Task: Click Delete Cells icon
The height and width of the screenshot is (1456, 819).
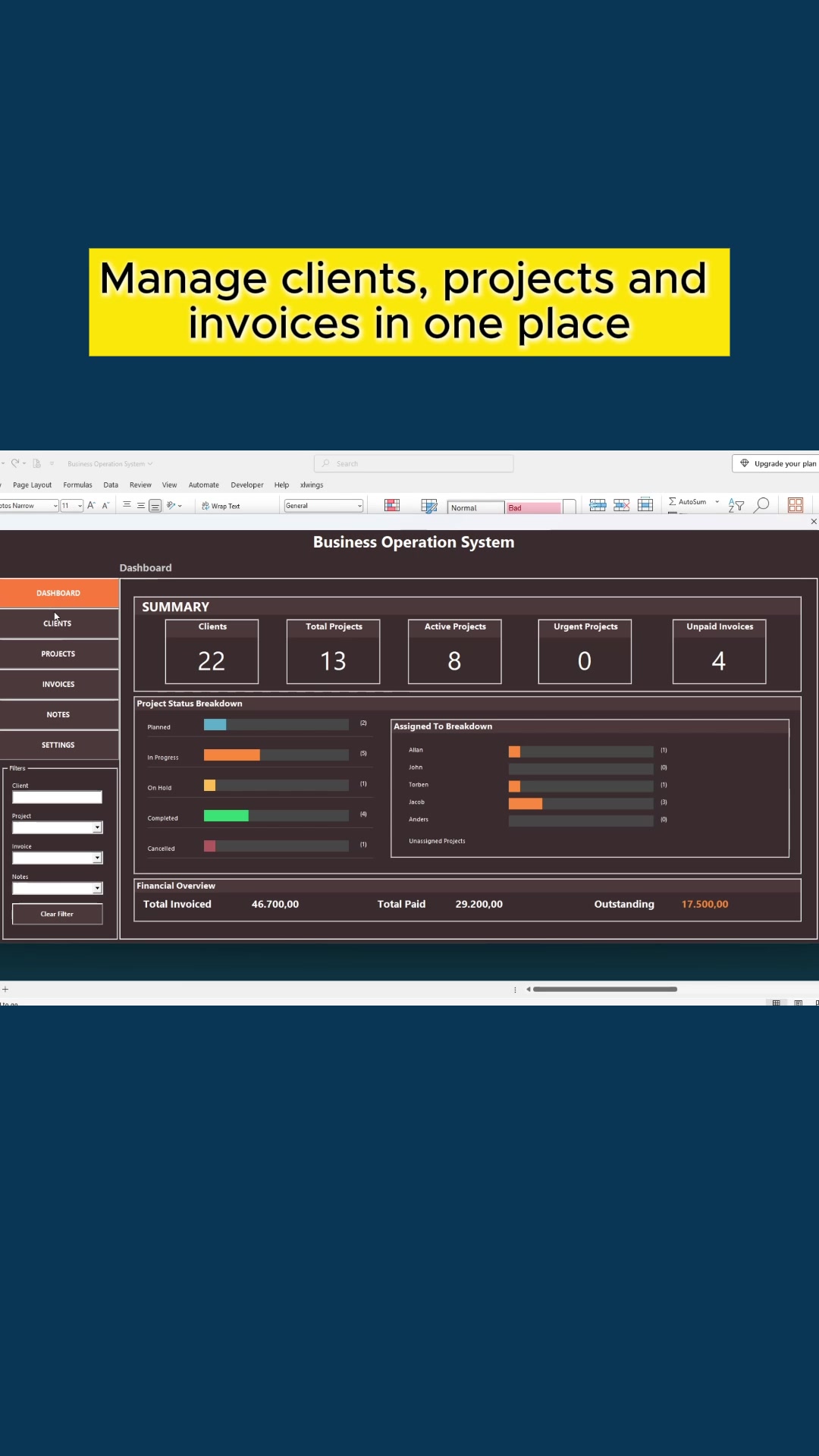Action: point(622,505)
